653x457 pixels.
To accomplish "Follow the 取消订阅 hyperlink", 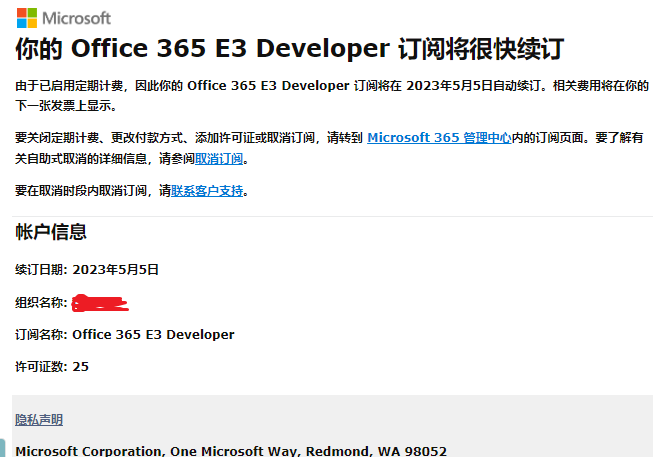I will [219, 159].
